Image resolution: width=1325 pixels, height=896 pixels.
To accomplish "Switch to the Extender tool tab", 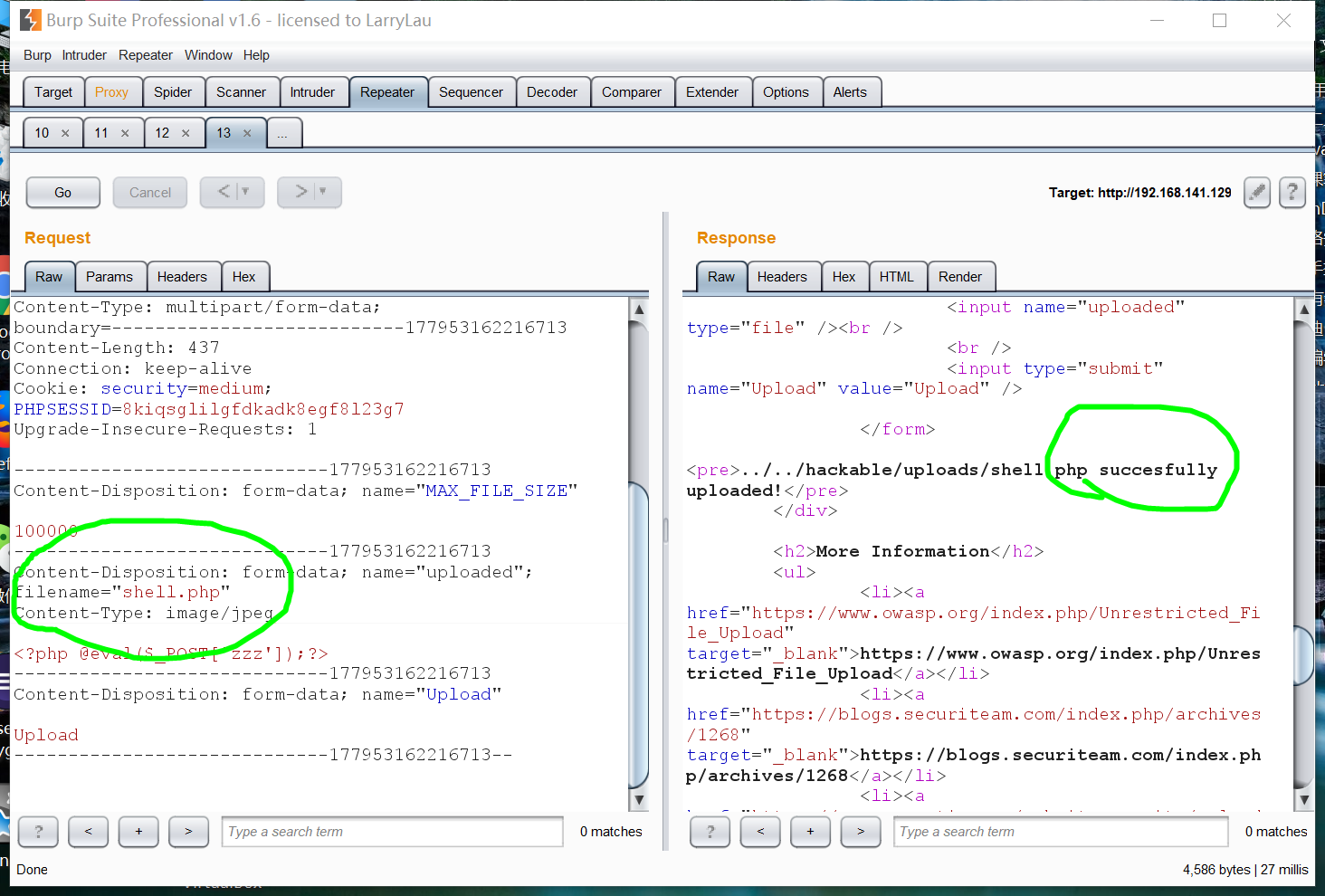I will pyautogui.click(x=712, y=92).
